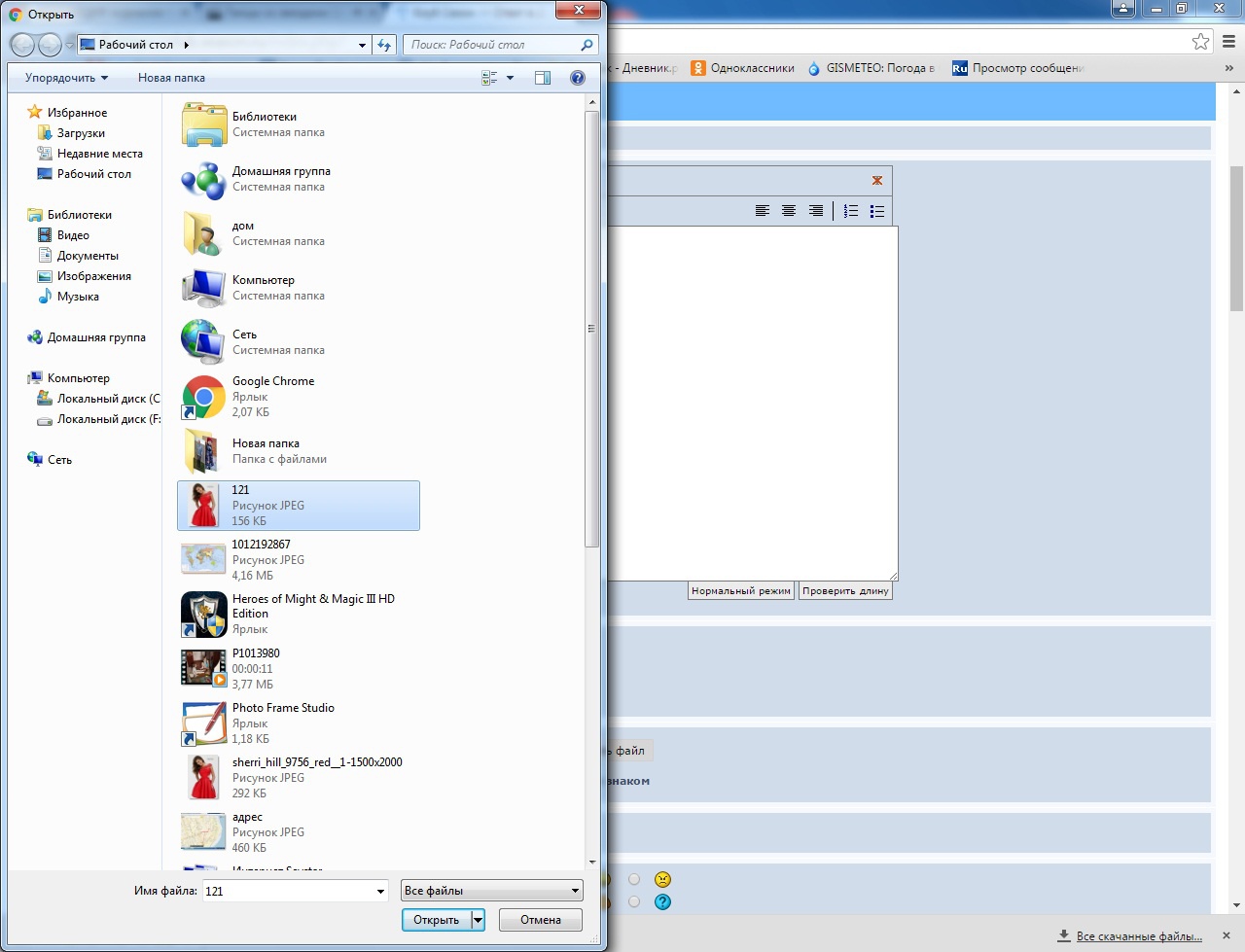
Task: Select the Домашняя группа system folder in file list
Action: [300, 179]
